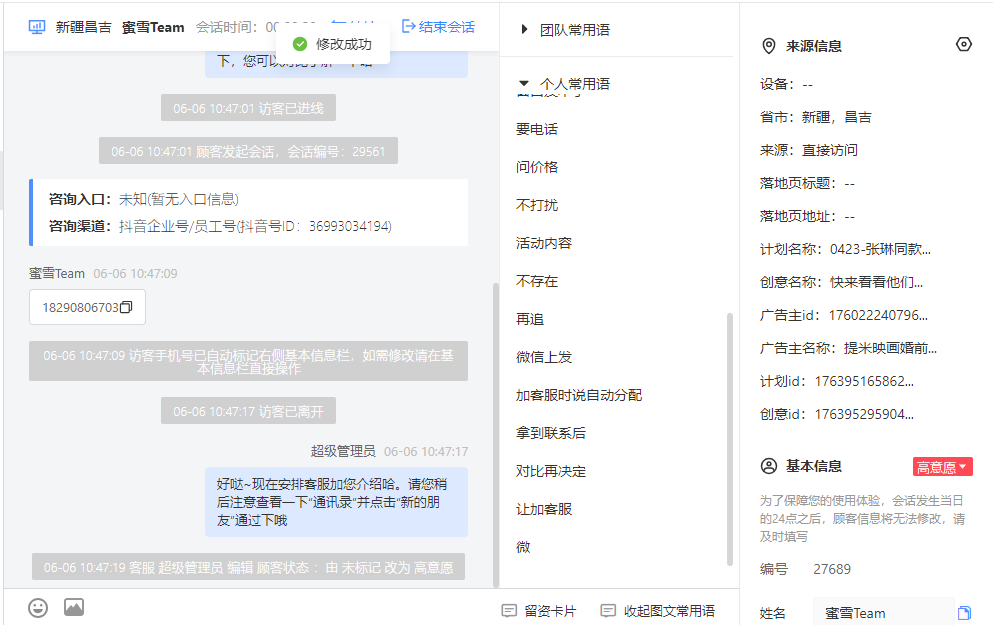This screenshot has width=993, height=625.
Task: Select the phrase 对比再决定
Action: 551,471
